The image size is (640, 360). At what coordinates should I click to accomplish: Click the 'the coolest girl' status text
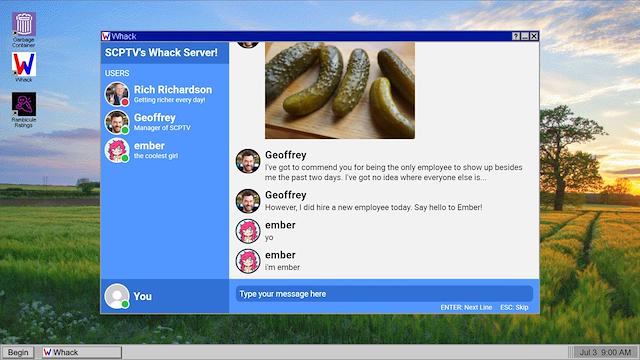tap(156, 156)
